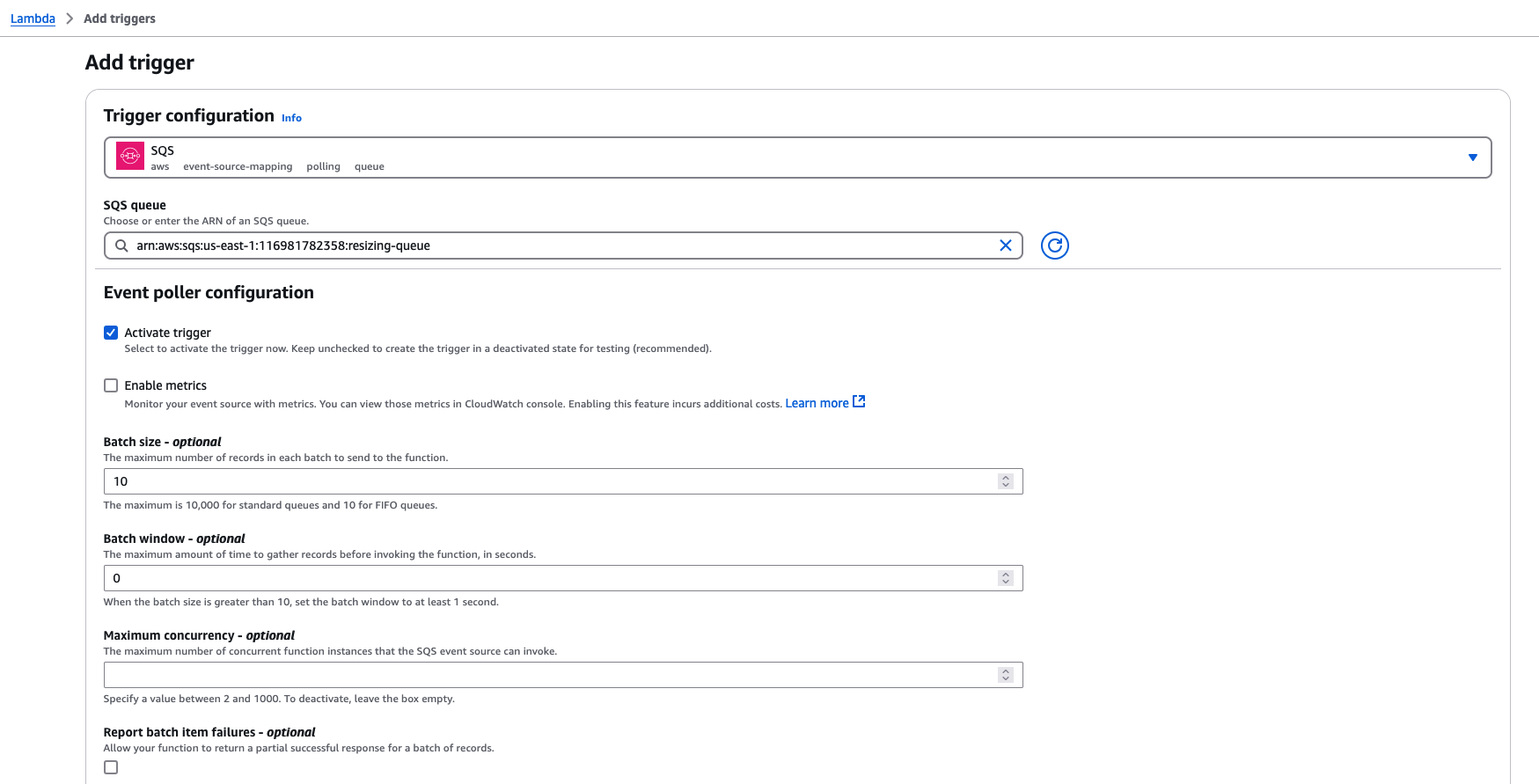Click the Add trigger page heading
1539x784 pixels.
pos(140,62)
